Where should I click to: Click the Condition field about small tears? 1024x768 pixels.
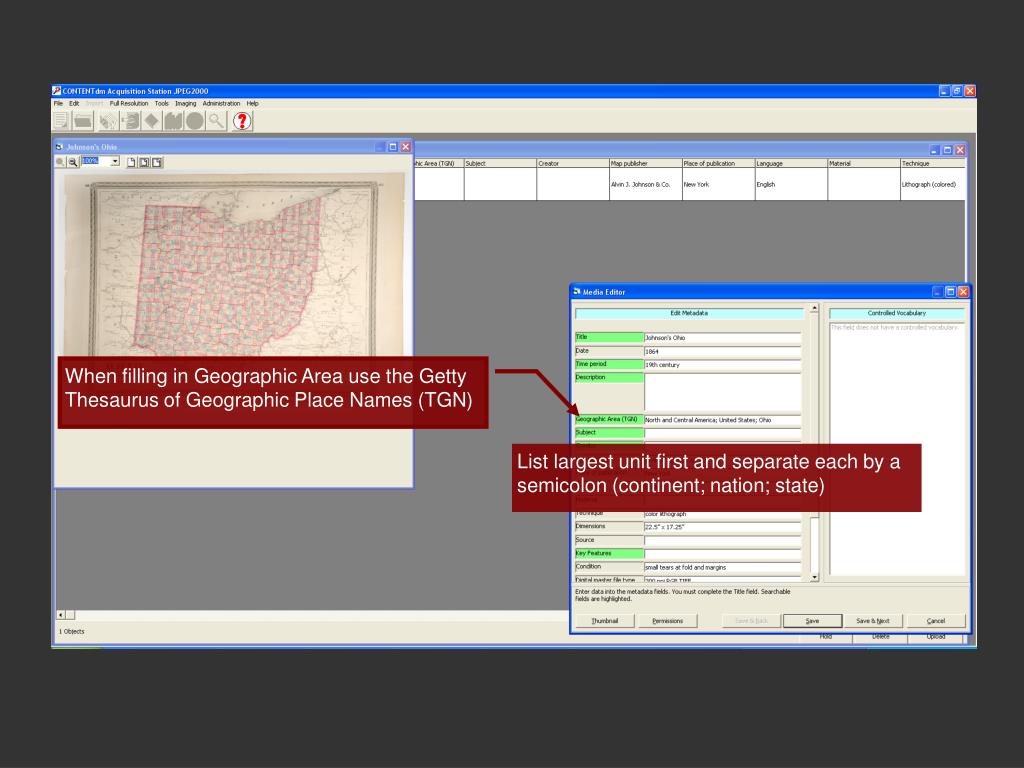click(722, 567)
